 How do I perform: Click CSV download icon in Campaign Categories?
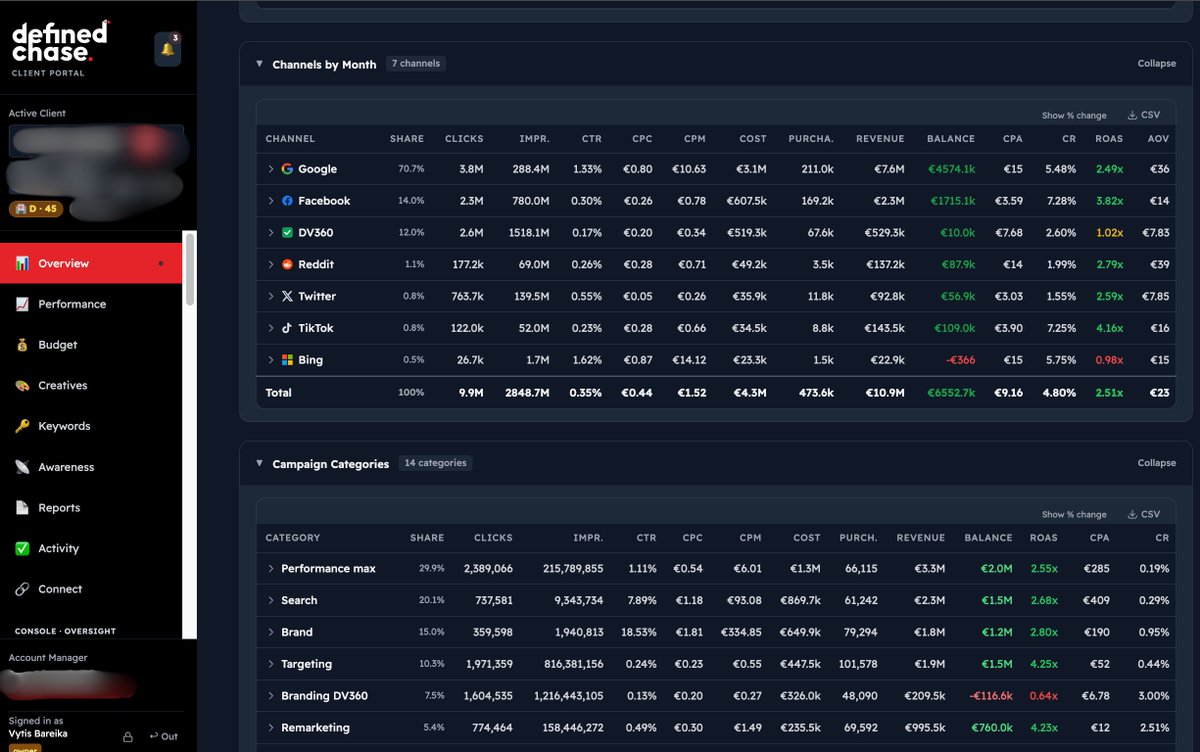tap(1132, 514)
